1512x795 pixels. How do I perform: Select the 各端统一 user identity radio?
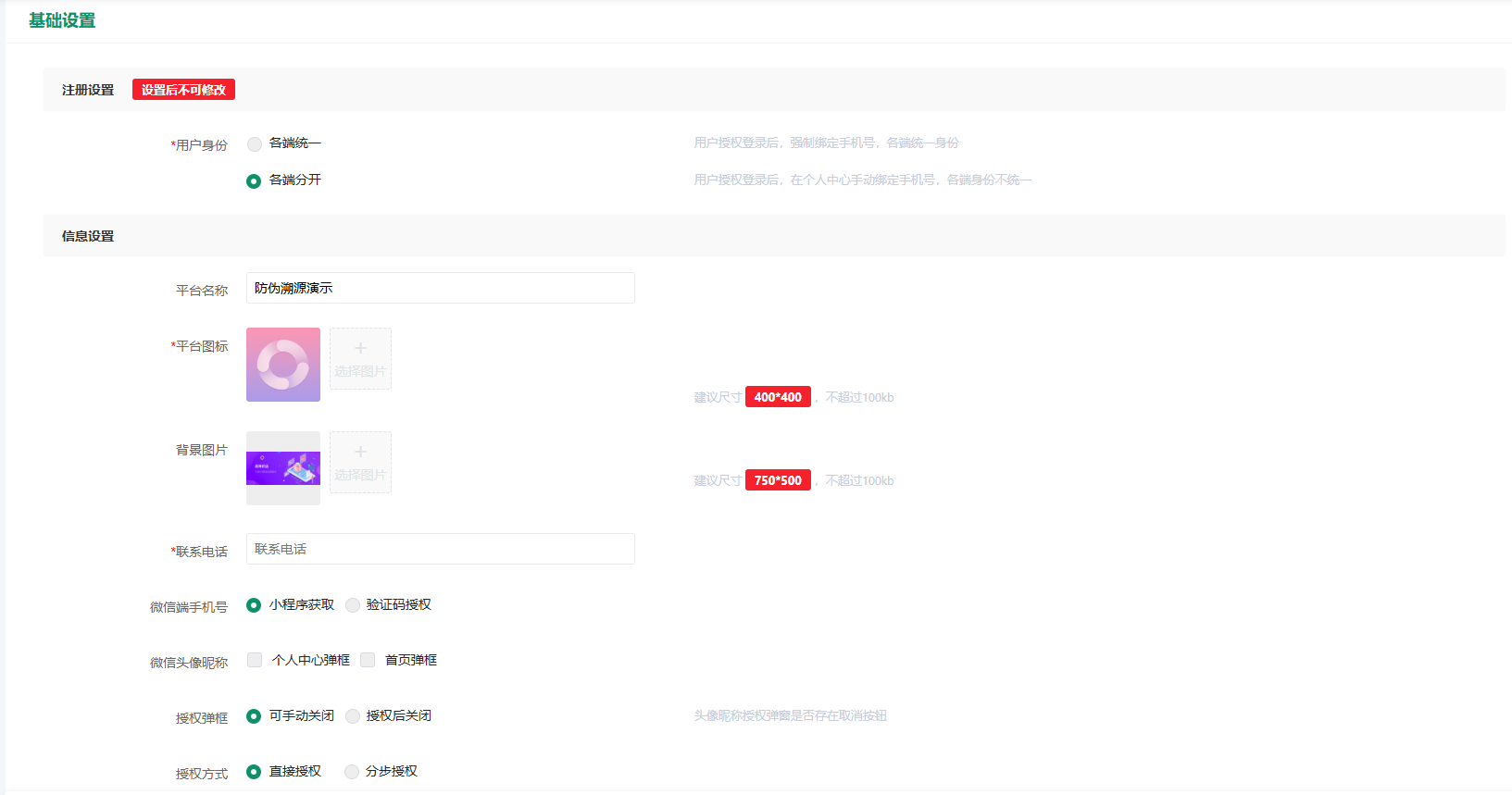click(x=255, y=143)
